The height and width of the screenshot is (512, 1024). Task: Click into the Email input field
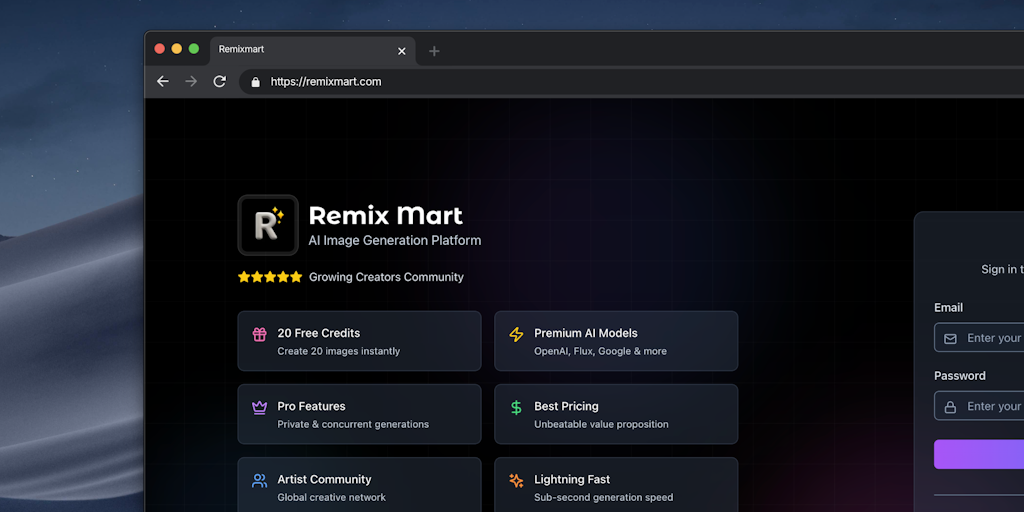(979, 338)
